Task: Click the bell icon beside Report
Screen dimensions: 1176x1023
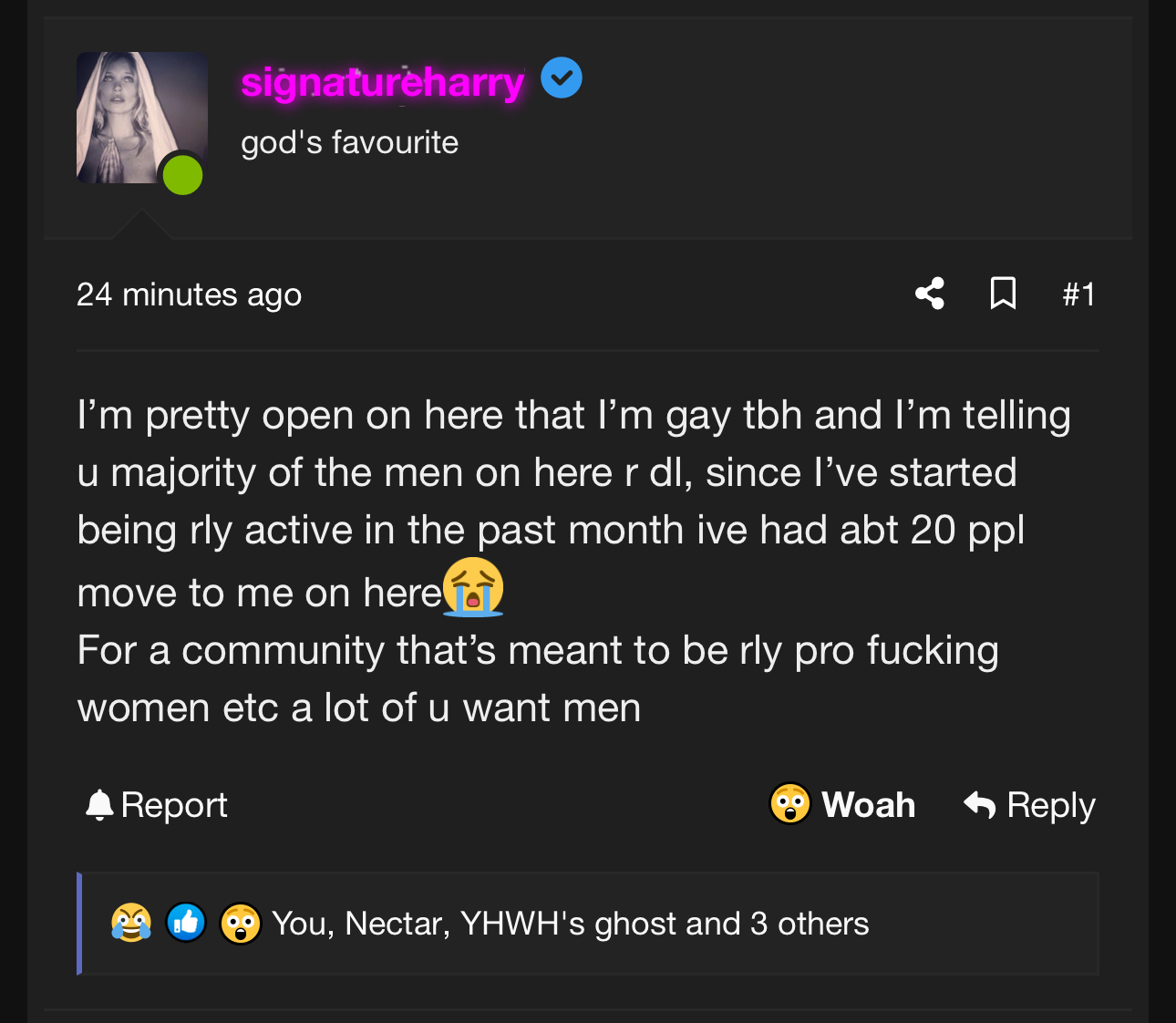Action: pyautogui.click(x=98, y=805)
